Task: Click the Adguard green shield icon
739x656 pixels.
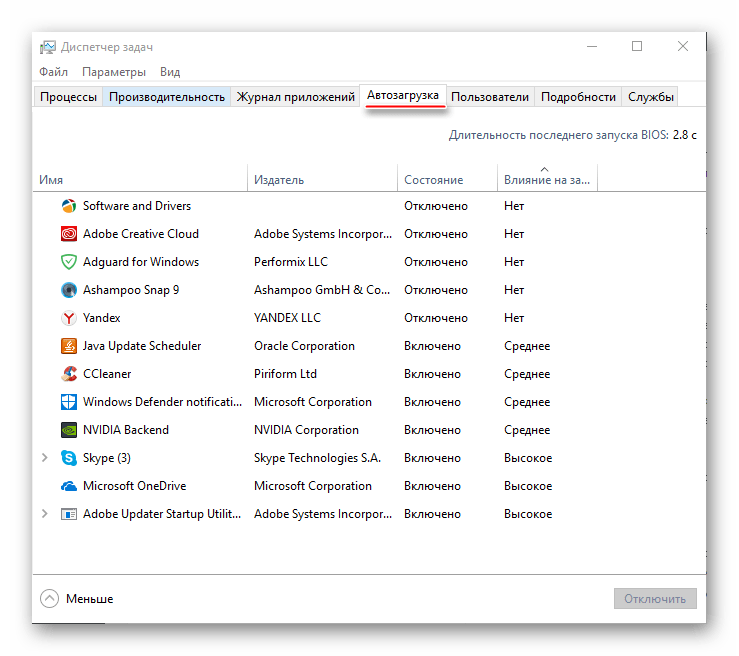Action: click(69, 262)
